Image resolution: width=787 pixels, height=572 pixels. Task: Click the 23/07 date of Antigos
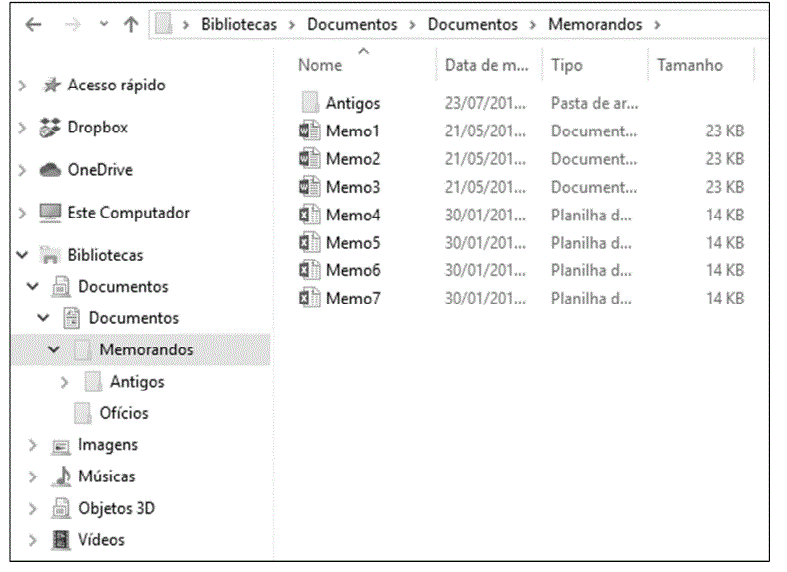(485, 103)
